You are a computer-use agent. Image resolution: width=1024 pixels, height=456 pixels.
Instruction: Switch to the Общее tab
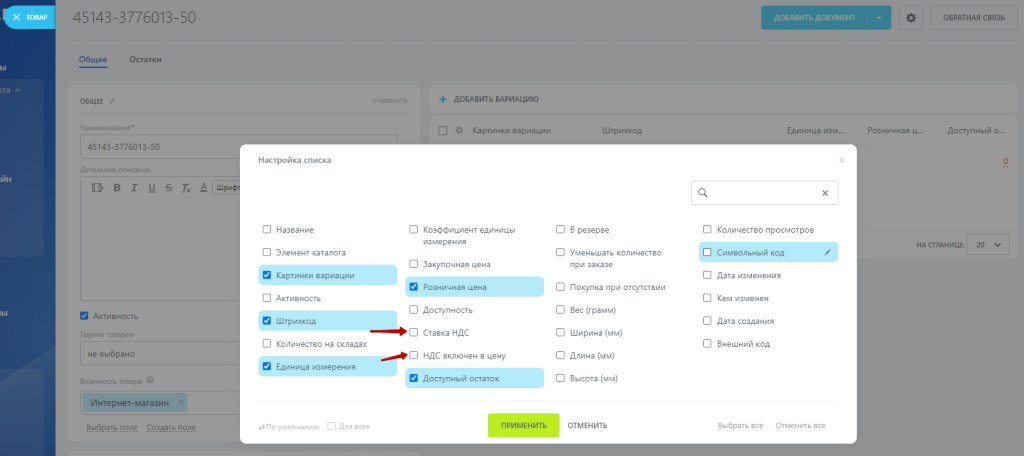pos(93,60)
